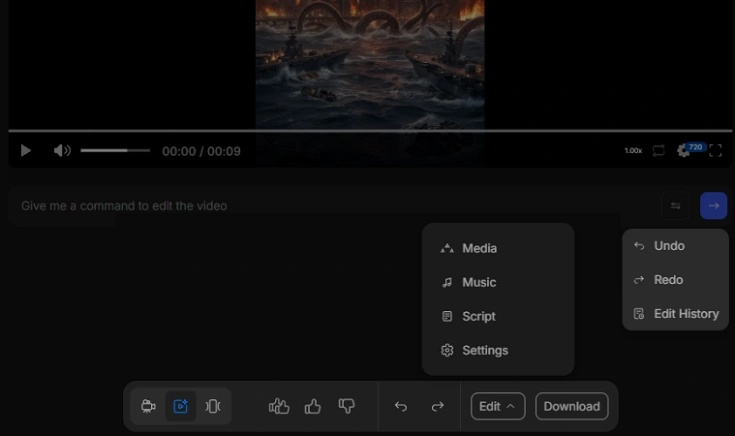Image resolution: width=735 pixels, height=436 pixels.
Task: Play the video
Action: point(25,150)
